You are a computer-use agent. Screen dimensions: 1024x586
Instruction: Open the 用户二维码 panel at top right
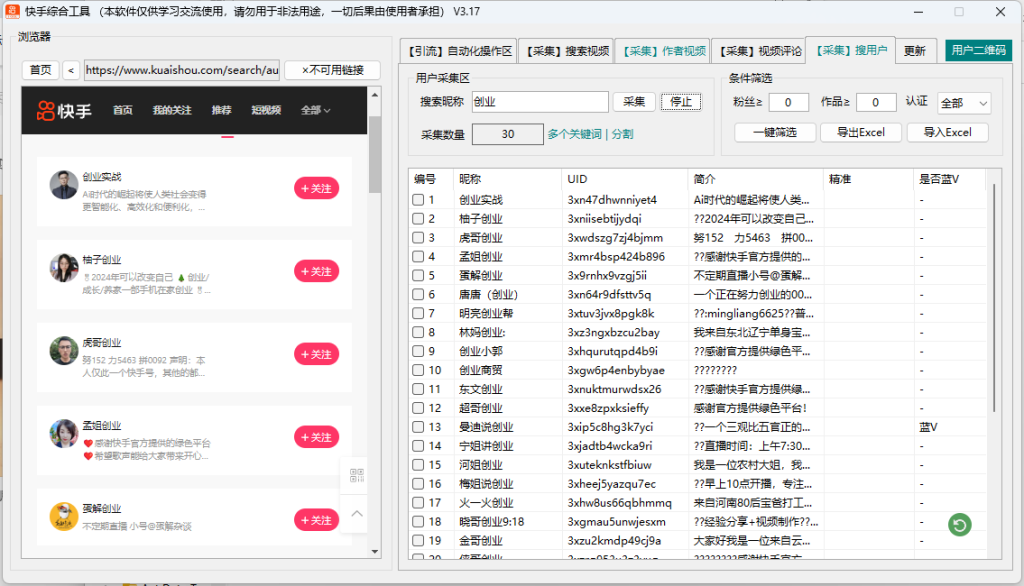(x=977, y=49)
